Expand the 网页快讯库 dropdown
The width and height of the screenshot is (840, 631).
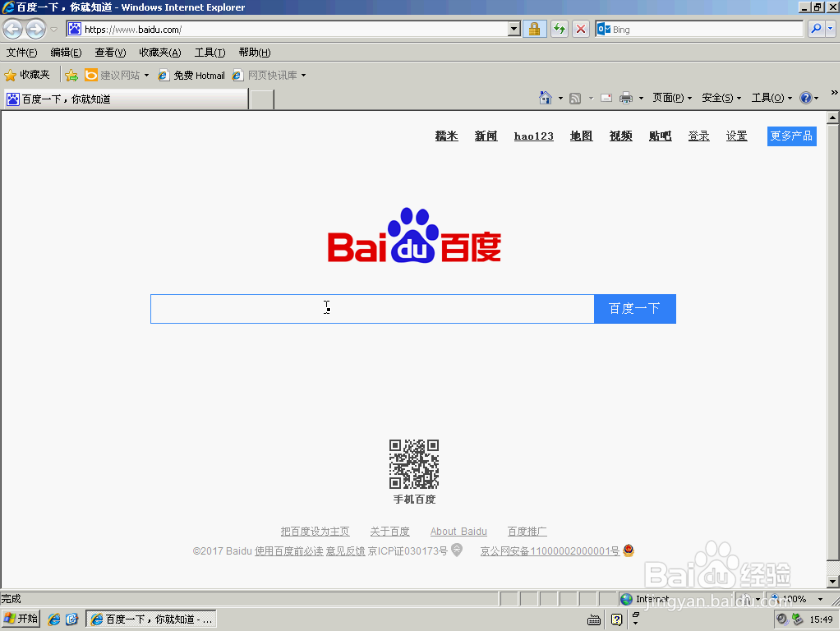tap(303, 76)
